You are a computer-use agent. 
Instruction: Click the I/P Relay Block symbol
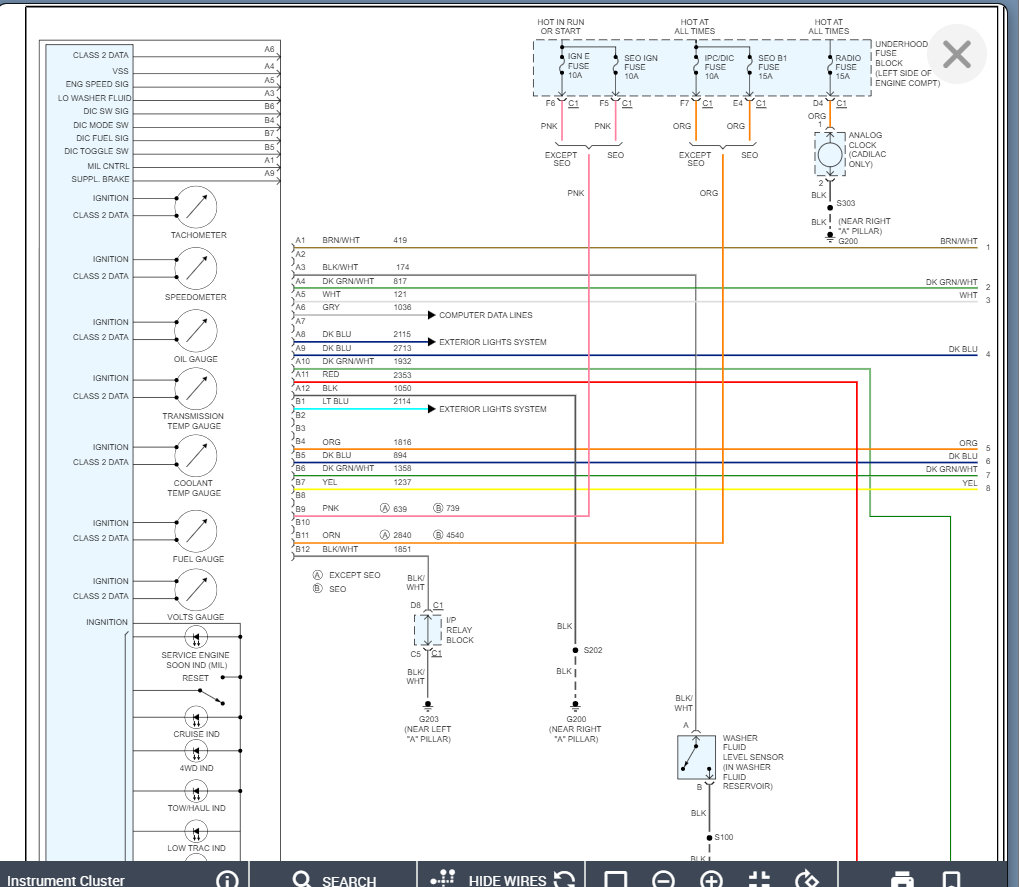(428, 629)
